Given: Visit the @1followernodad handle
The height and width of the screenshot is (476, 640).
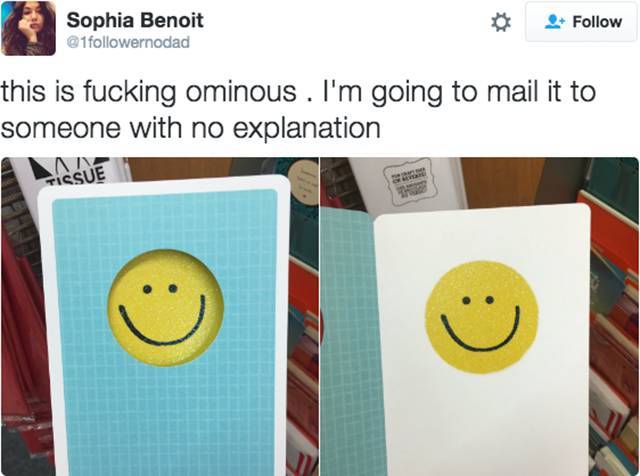Looking at the screenshot, I should pyautogui.click(x=128, y=42).
